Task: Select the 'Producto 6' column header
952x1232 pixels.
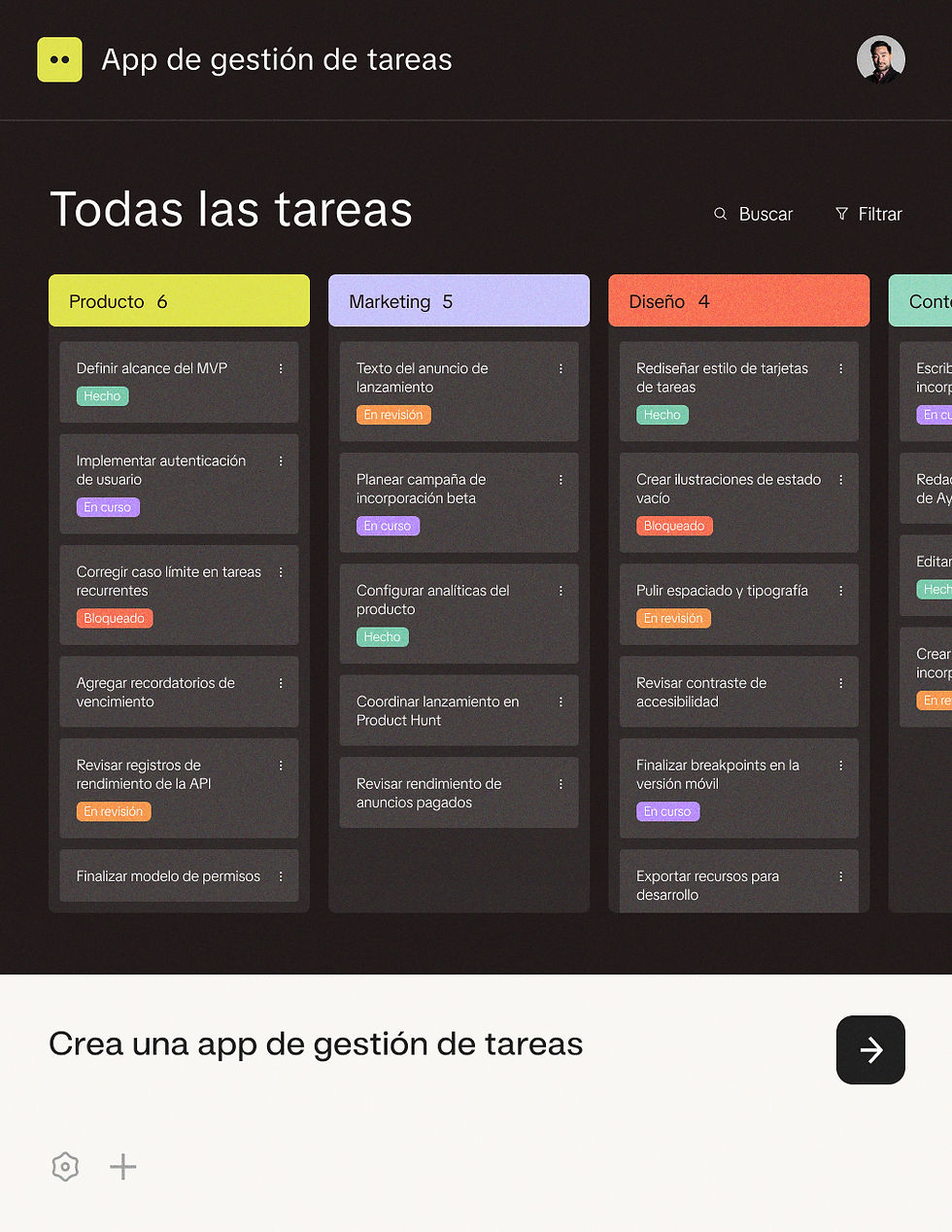Action: 179,300
